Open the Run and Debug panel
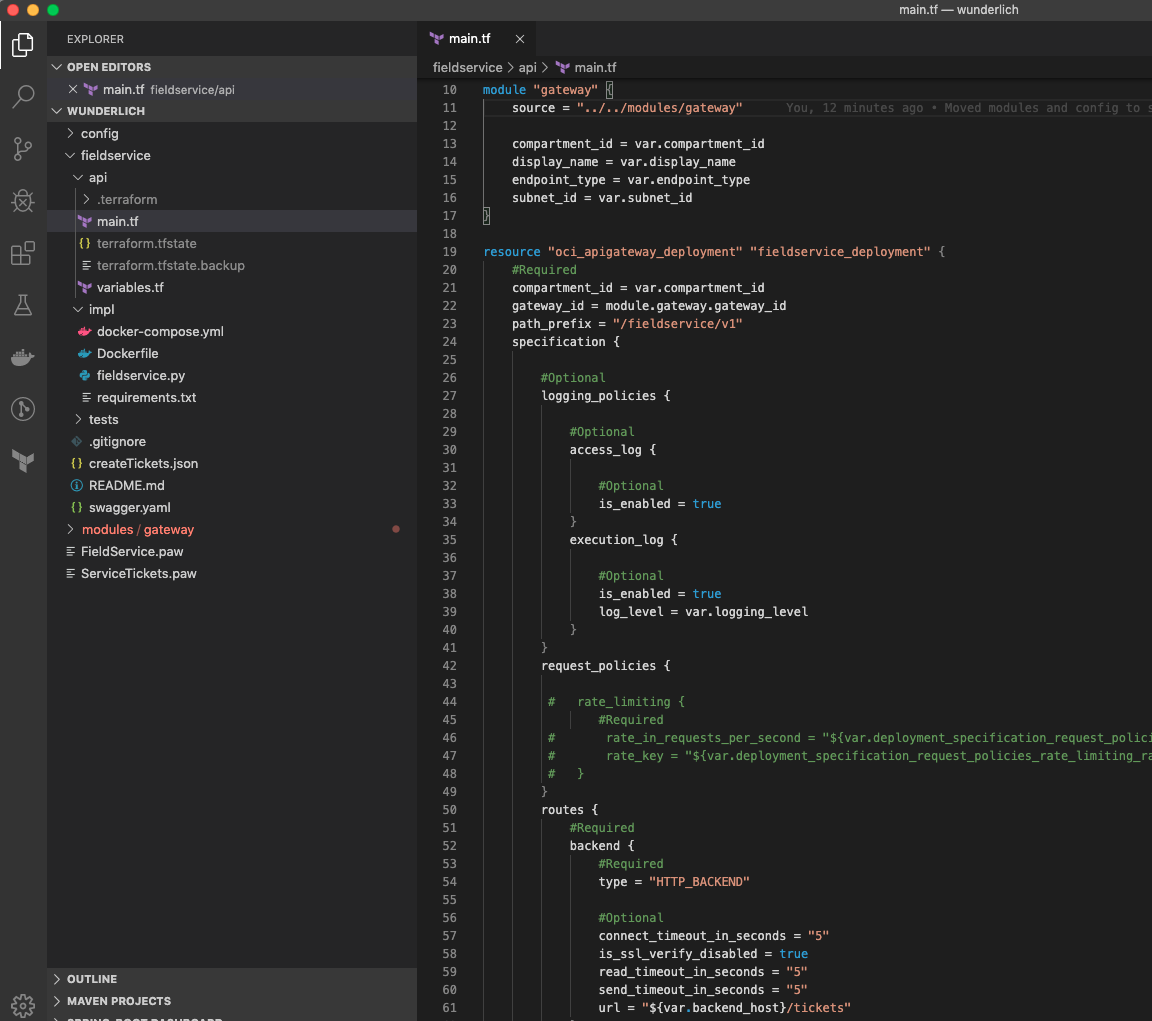This screenshot has width=1152, height=1021. coord(22,201)
